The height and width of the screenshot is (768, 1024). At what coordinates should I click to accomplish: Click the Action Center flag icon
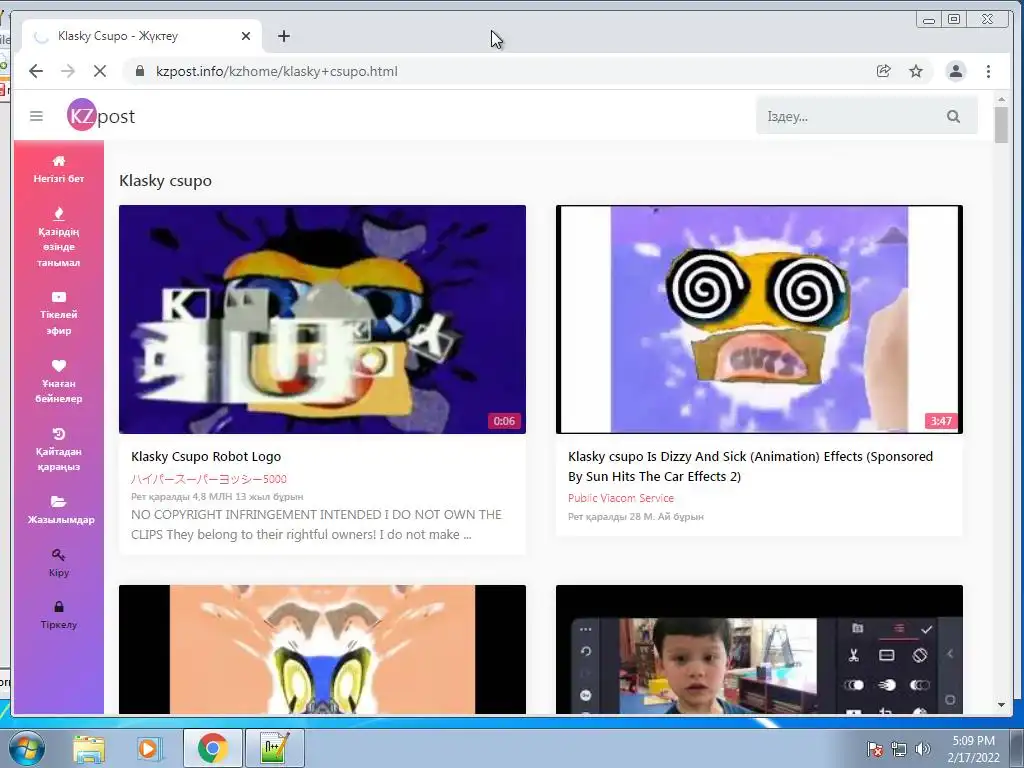pyautogui.click(x=875, y=749)
